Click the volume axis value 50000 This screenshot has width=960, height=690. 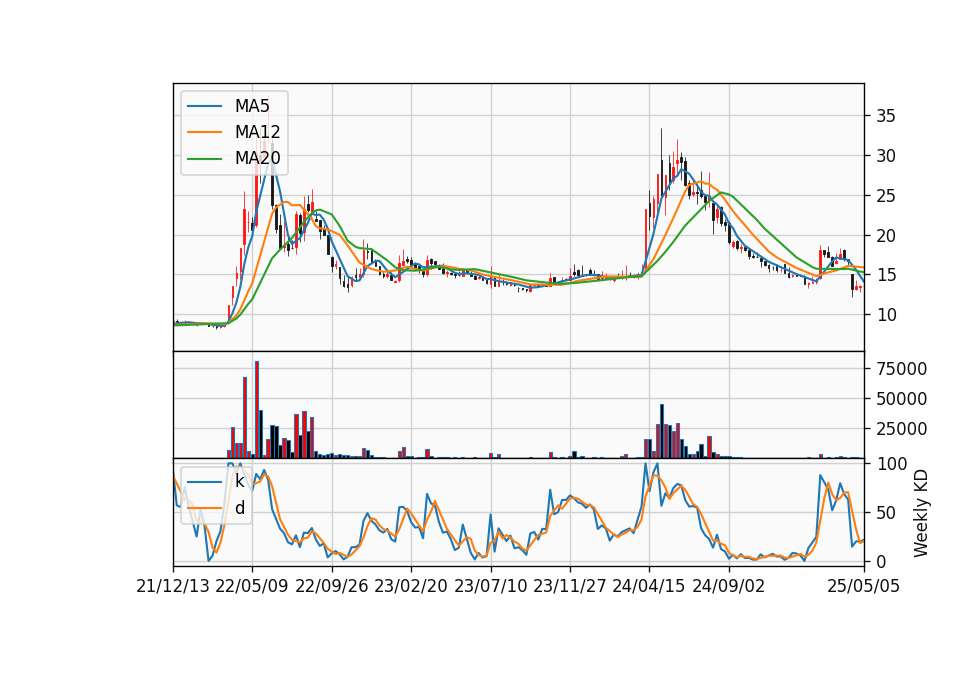901,399
